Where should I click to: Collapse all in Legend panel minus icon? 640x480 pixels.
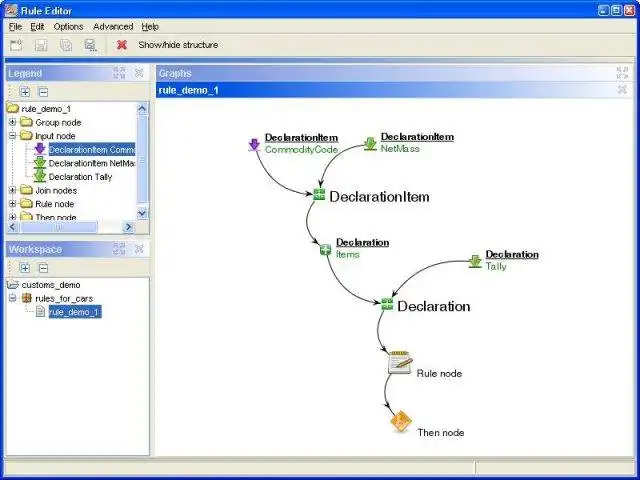point(43,92)
